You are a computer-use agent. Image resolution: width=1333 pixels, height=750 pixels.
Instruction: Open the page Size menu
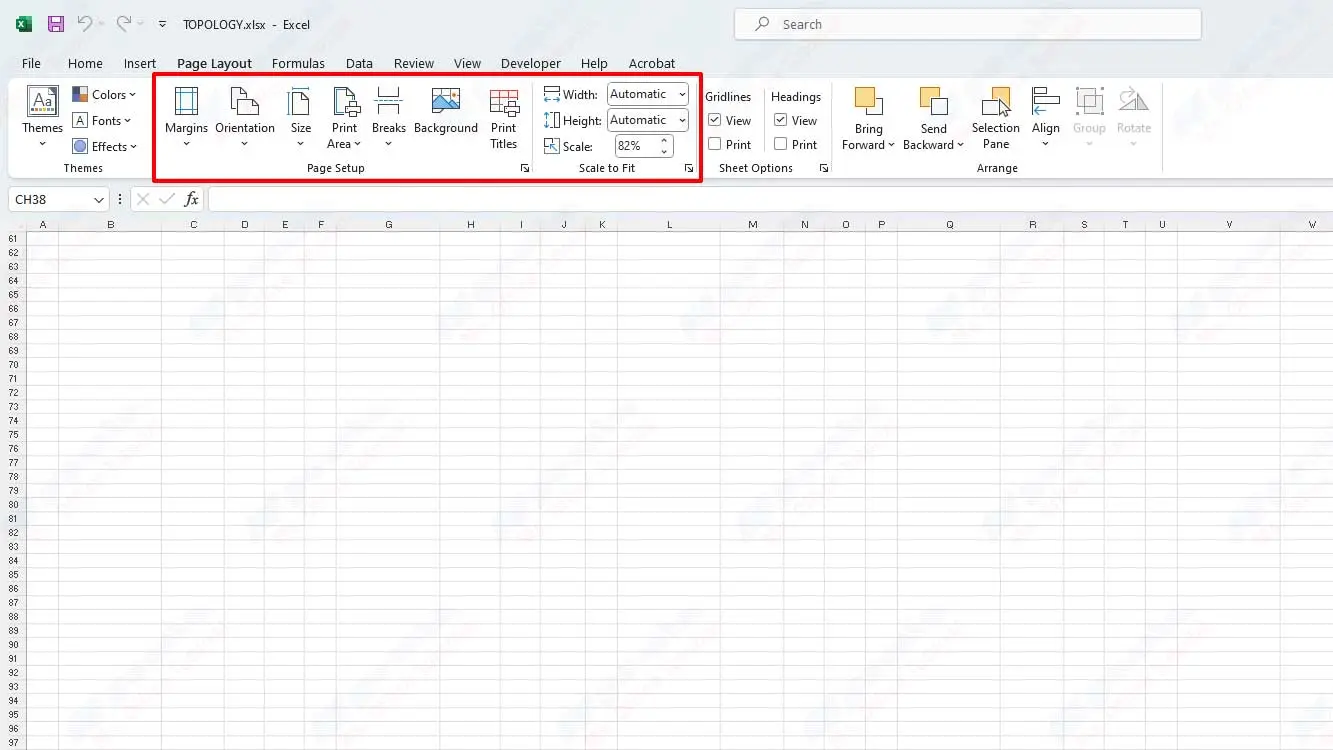click(300, 116)
